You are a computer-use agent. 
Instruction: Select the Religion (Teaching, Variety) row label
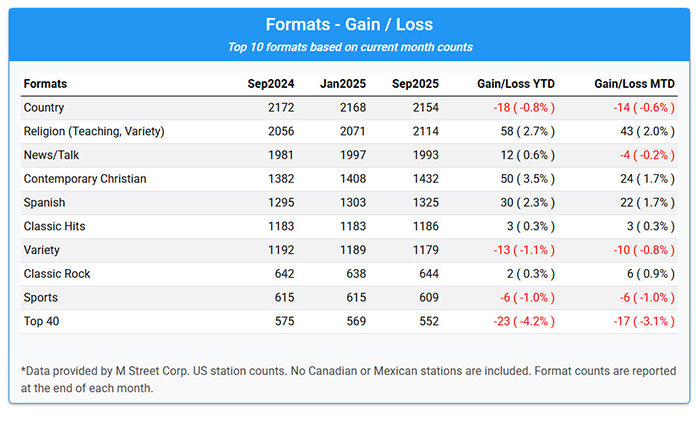click(x=93, y=131)
